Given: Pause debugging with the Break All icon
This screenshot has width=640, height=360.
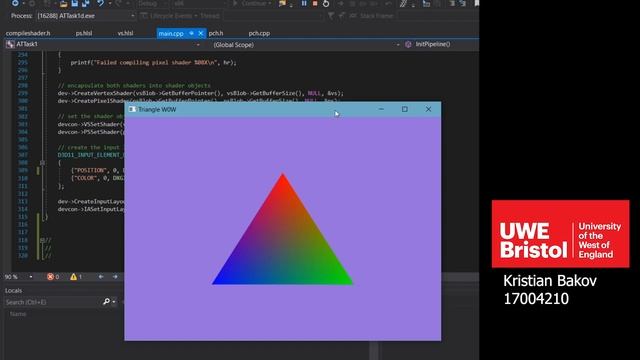Looking at the screenshot, I should click(x=304, y=3).
